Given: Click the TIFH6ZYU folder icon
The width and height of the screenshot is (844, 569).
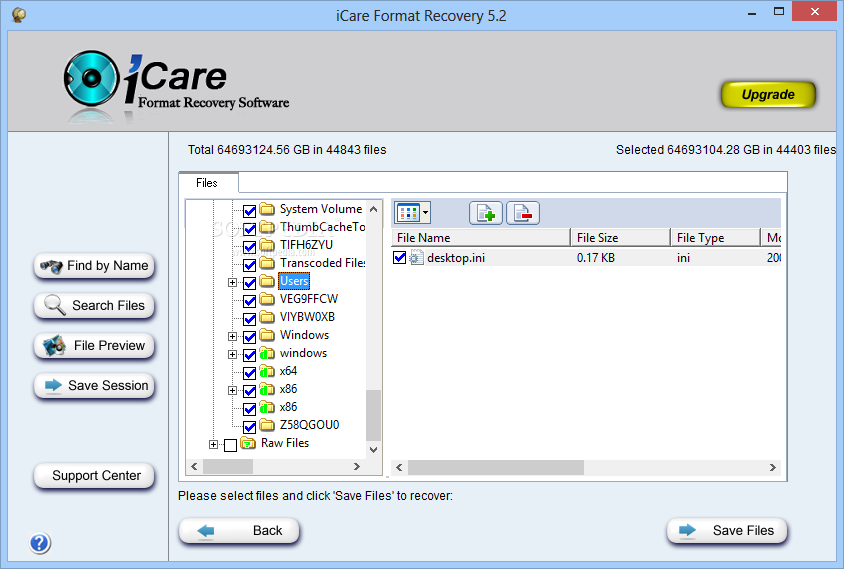Looking at the screenshot, I should point(266,244).
